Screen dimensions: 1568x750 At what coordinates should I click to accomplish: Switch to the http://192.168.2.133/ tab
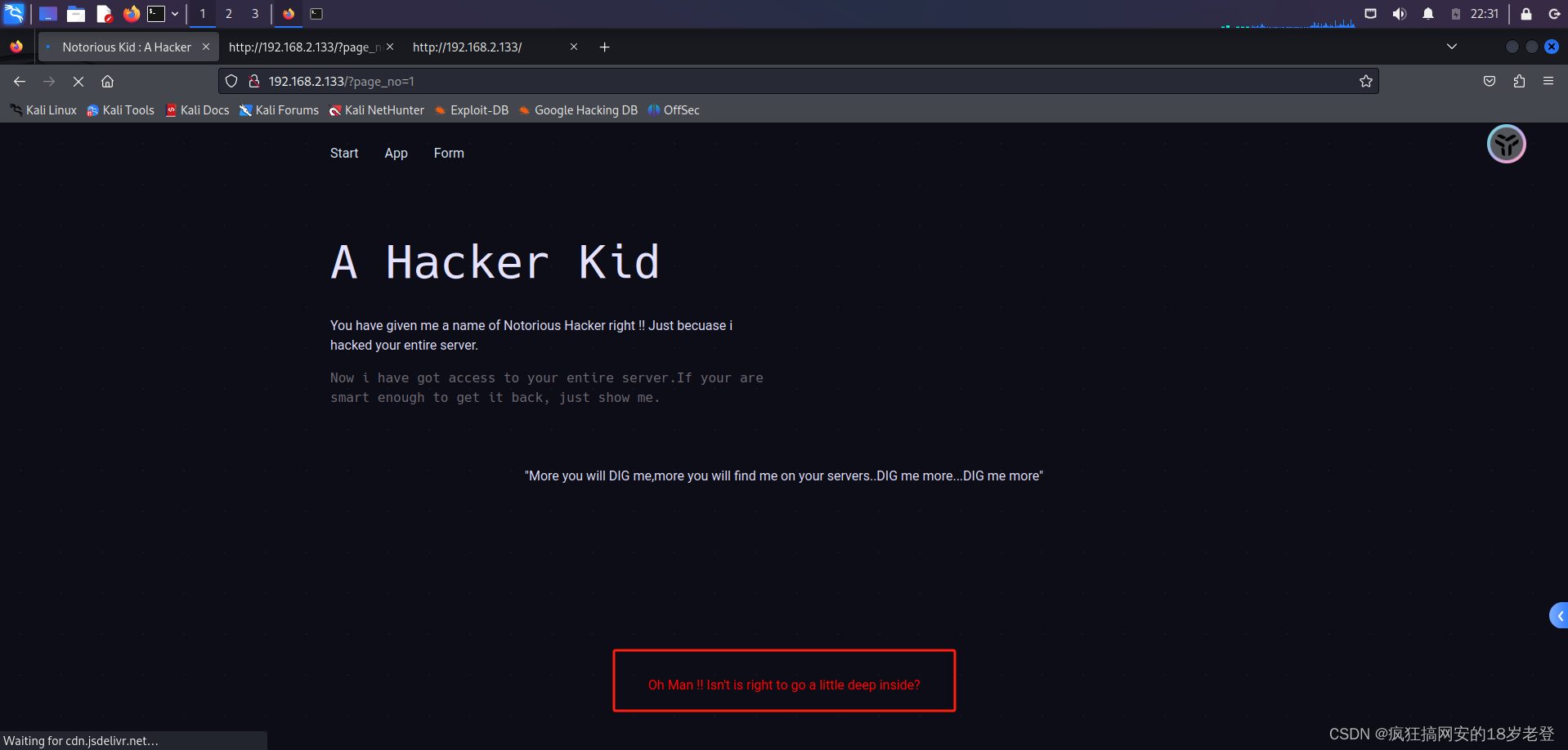467,47
